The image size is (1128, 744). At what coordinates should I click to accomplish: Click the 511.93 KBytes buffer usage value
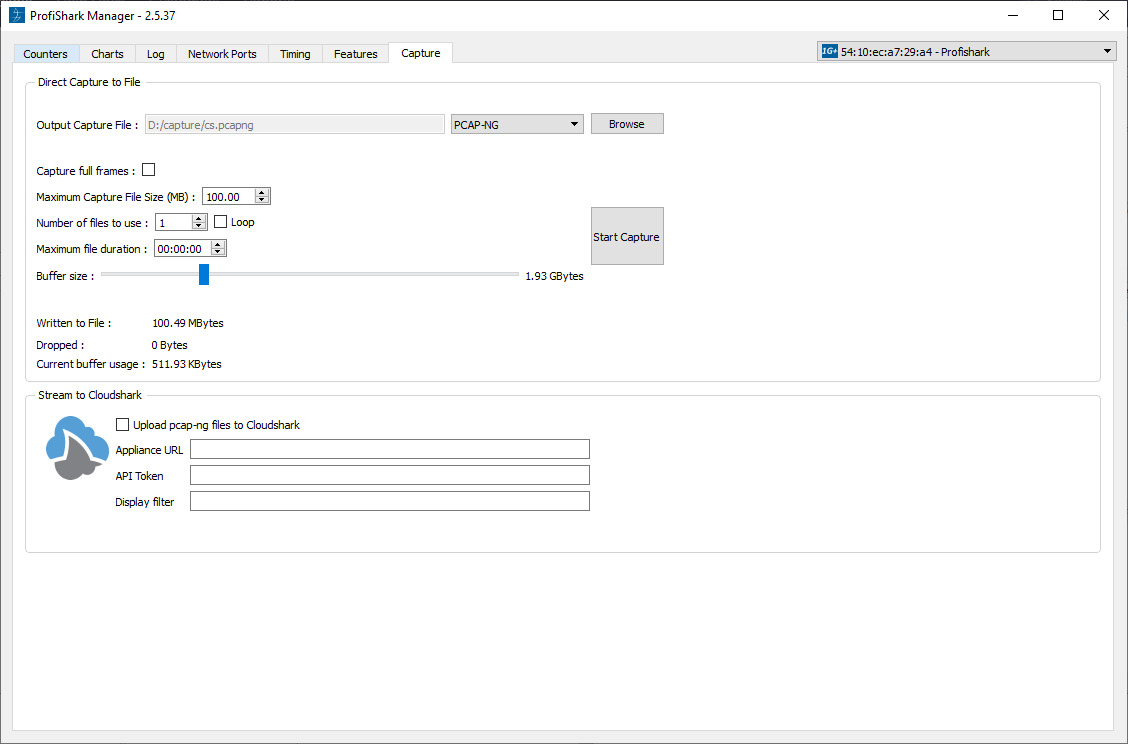coord(187,364)
